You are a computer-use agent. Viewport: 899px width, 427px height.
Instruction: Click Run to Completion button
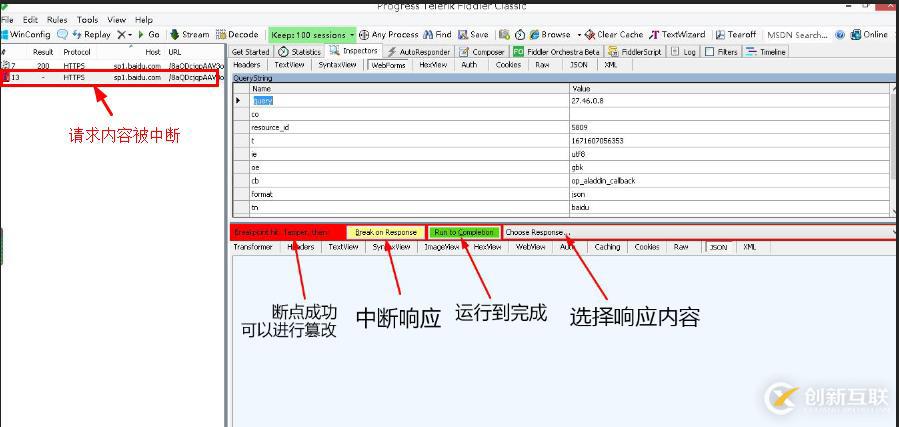coord(464,233)
